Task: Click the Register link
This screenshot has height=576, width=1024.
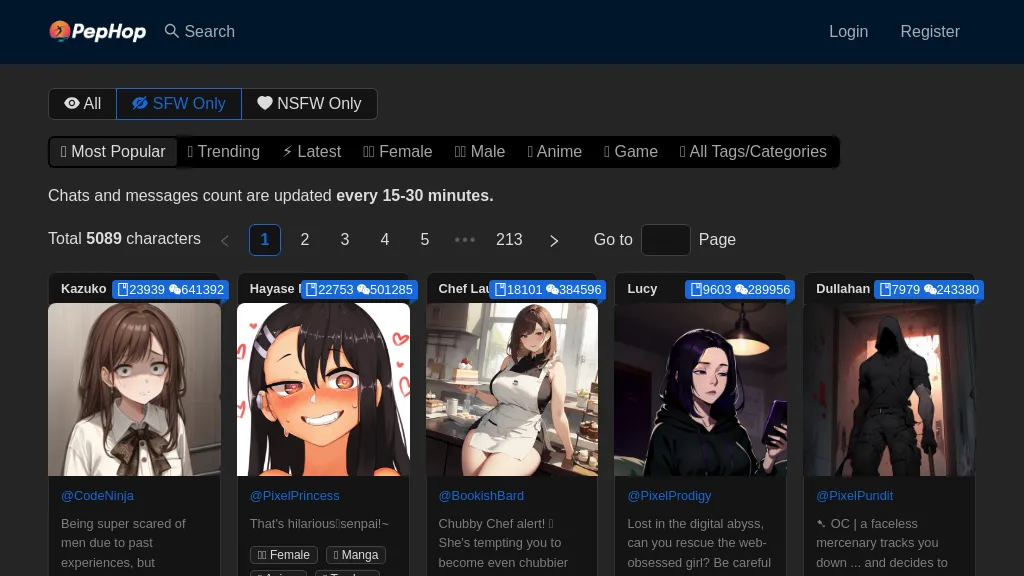Action: [929, 31]
